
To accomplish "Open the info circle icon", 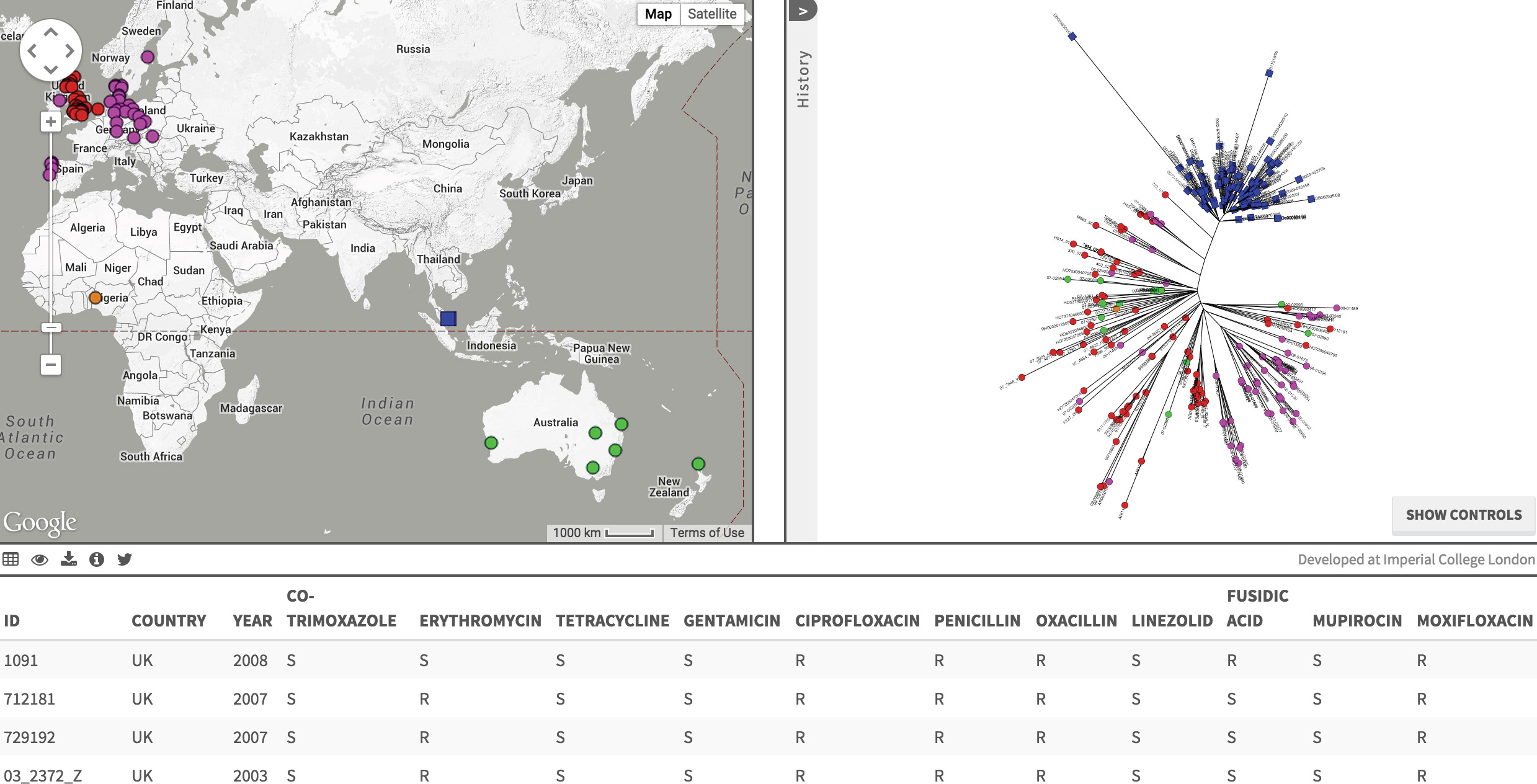I will pyautogui.click(x=97, y=559).
